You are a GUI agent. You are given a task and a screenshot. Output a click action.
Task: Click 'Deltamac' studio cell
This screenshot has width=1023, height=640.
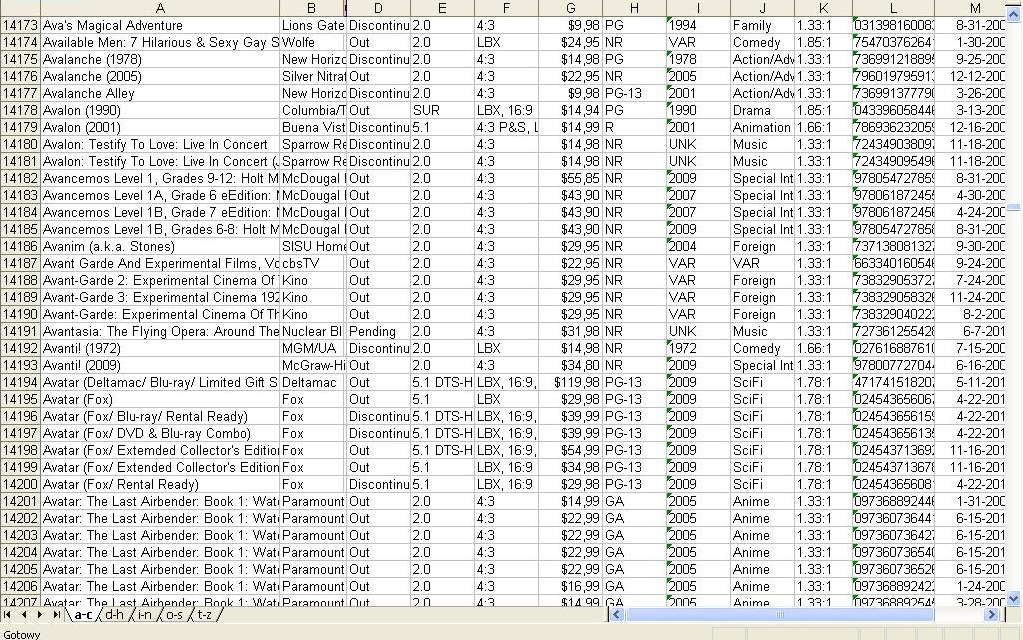(x=312, y=382)
